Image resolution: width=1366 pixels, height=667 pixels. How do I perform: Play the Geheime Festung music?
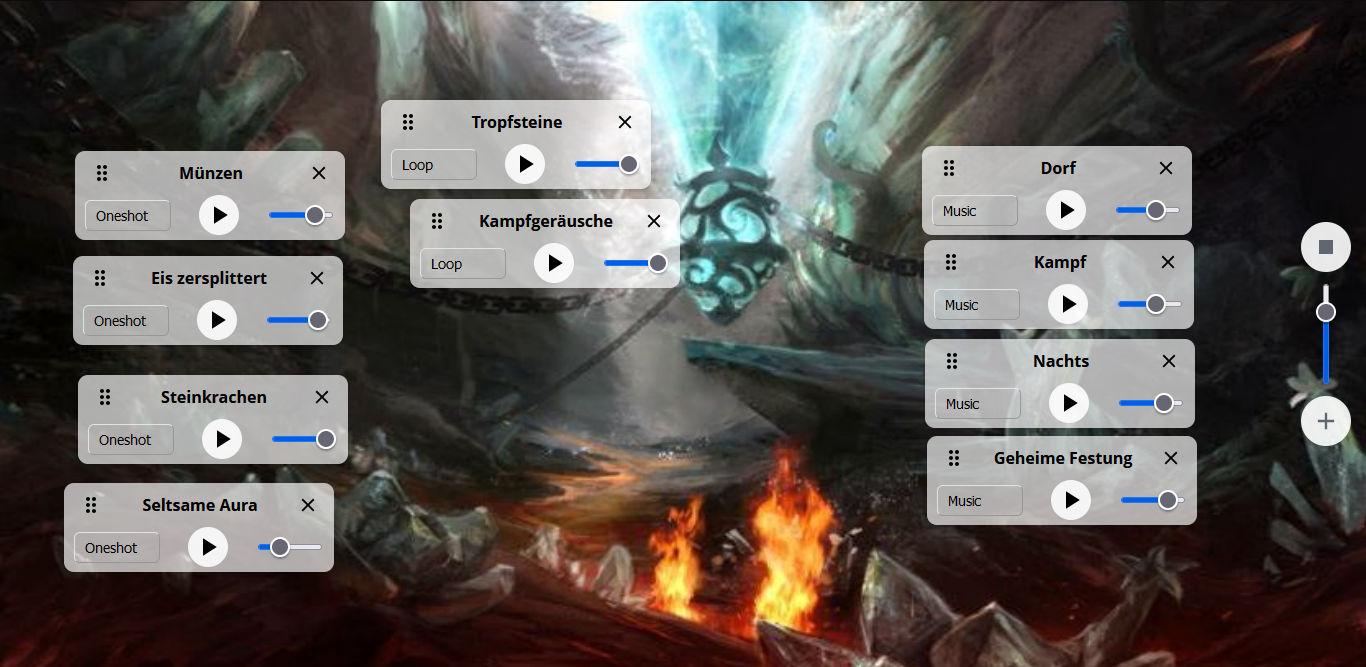pyautogui.click(x=1071, y=500)
